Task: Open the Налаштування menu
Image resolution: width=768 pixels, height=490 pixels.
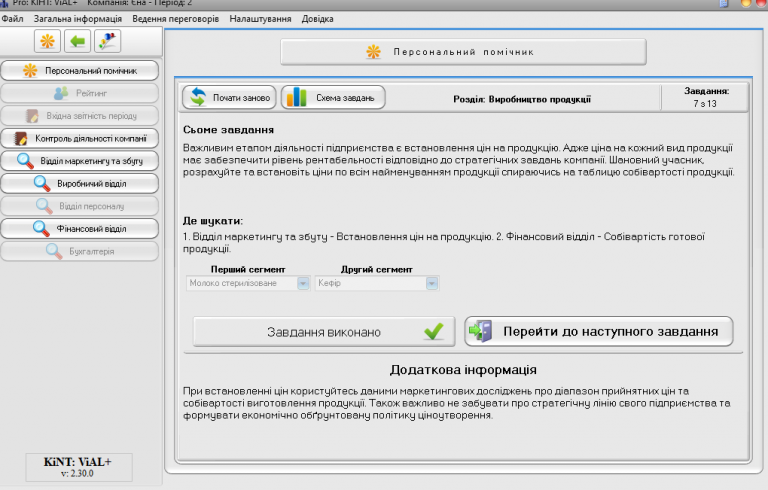Action: tap(260, 19)
